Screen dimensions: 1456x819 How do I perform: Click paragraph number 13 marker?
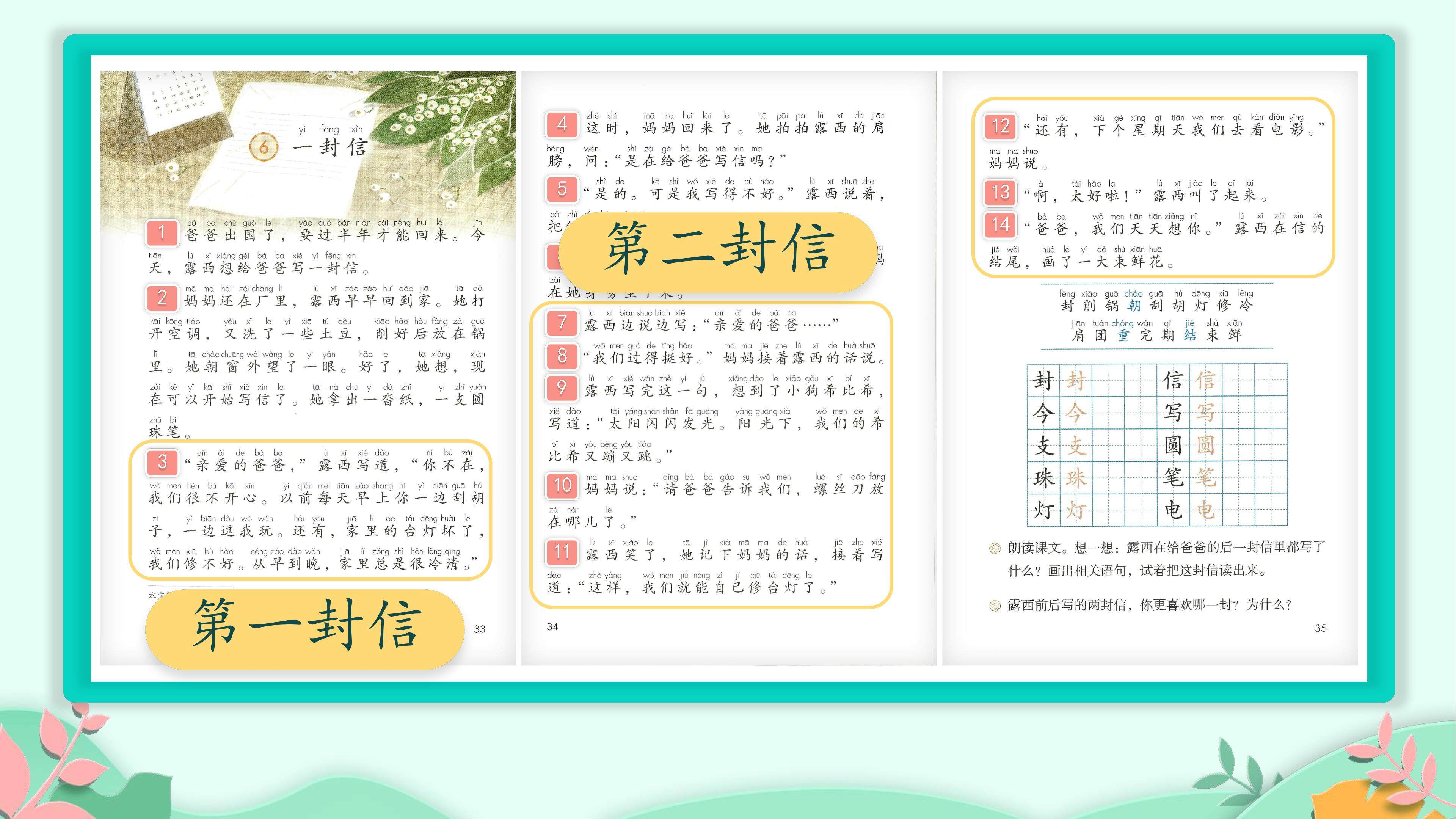pyautogui.click(x=1000, y=193)
